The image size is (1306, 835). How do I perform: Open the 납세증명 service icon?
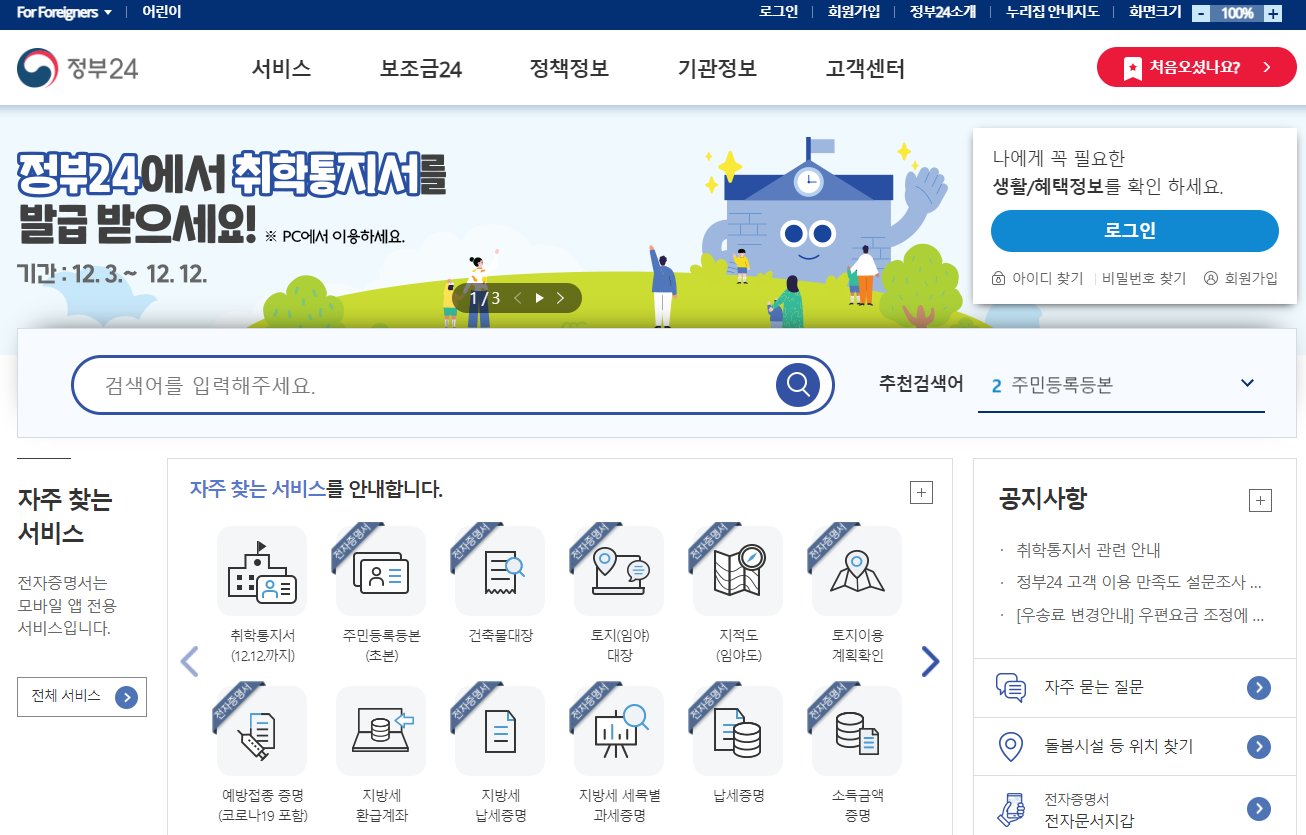[738, 731]
